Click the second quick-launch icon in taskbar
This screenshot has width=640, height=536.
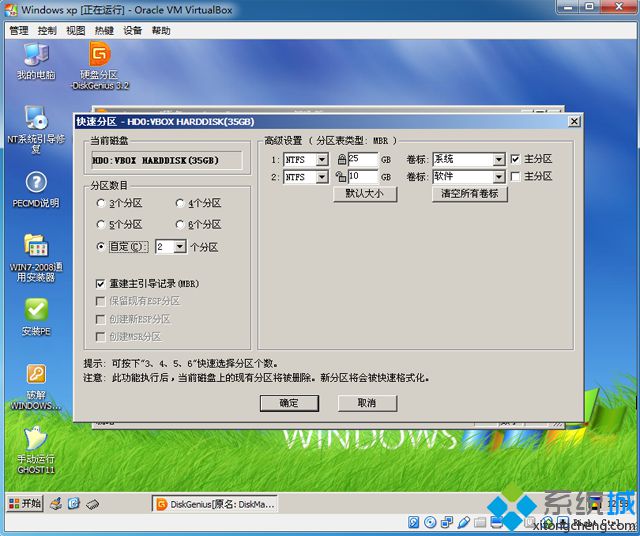click(x=73, y=503)
